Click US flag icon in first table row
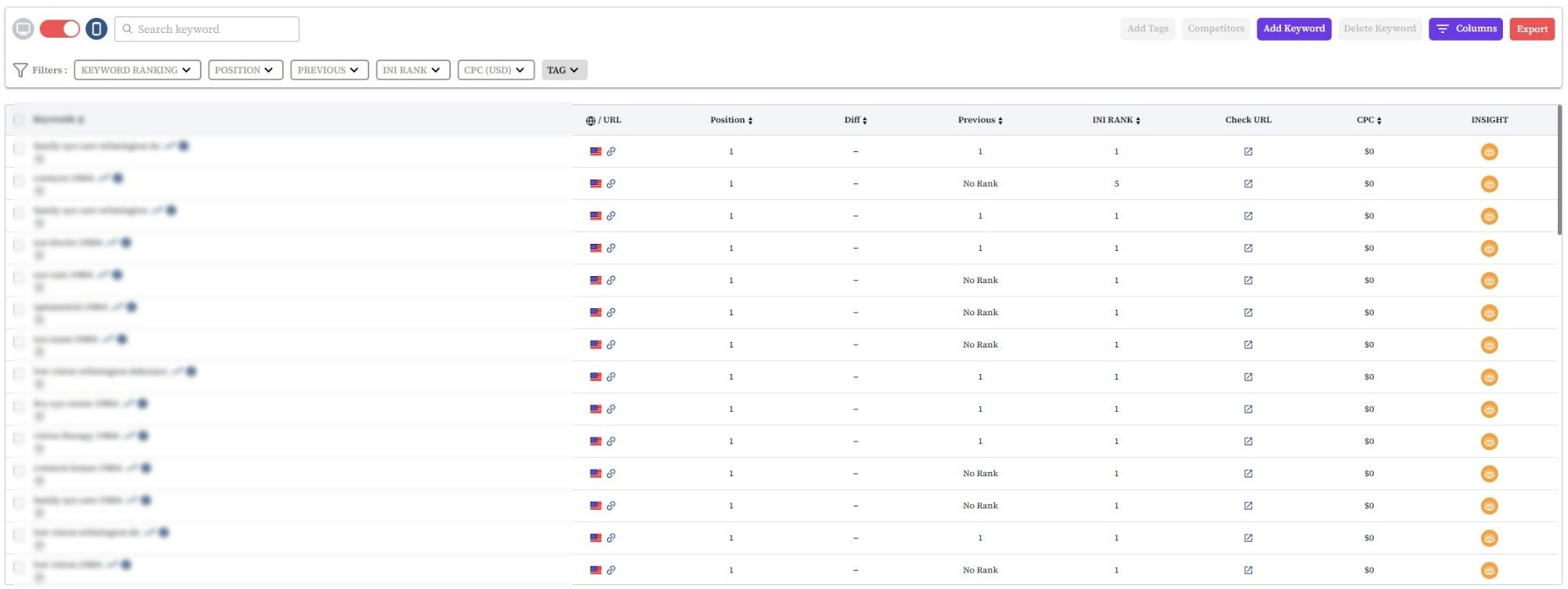The width and height of the screenshot is (1568, 589). tap(596, 152)
